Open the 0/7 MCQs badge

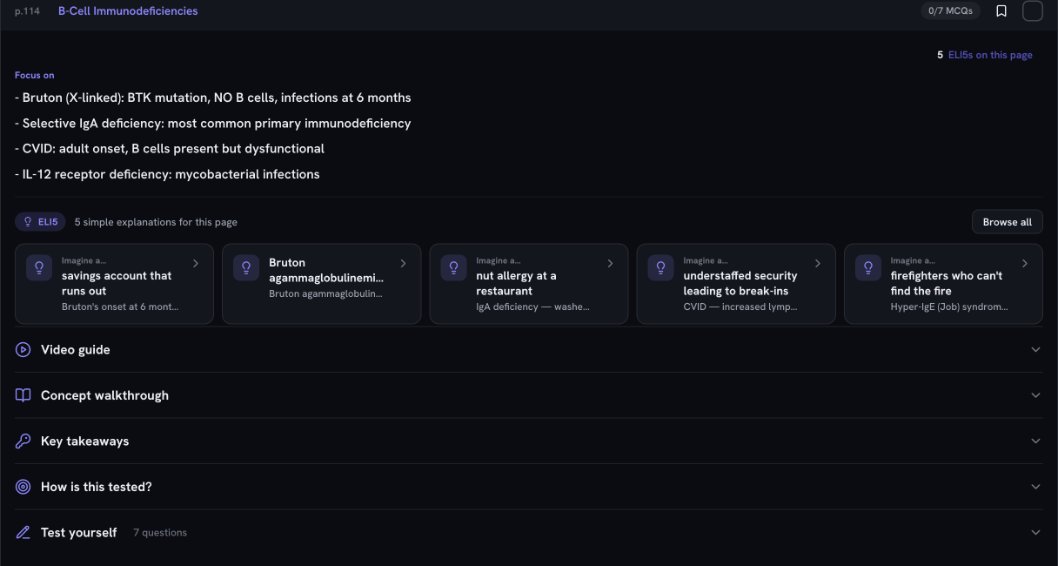pyautogui.click(x=950, y=11)
